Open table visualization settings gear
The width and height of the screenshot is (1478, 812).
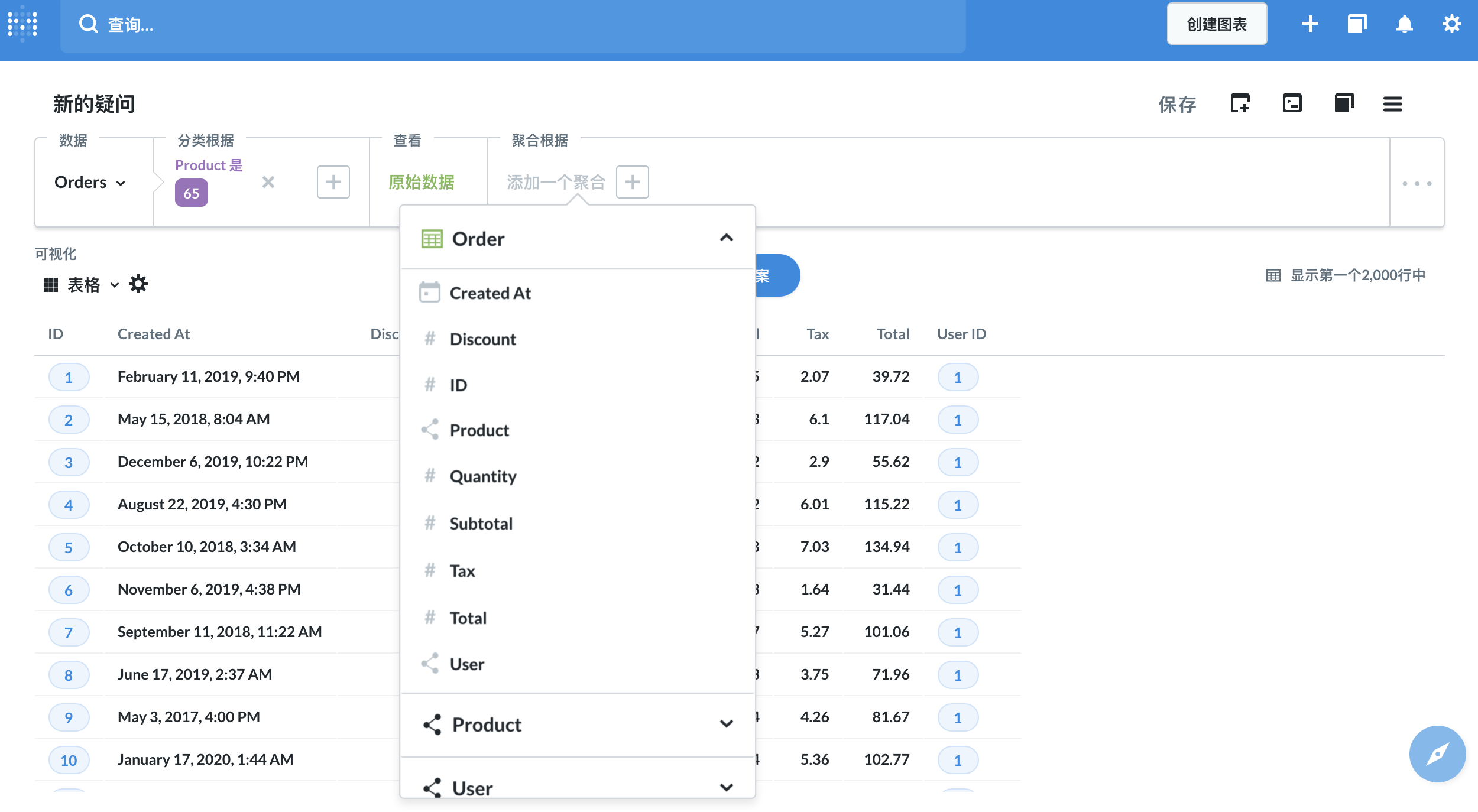point(138,284)
